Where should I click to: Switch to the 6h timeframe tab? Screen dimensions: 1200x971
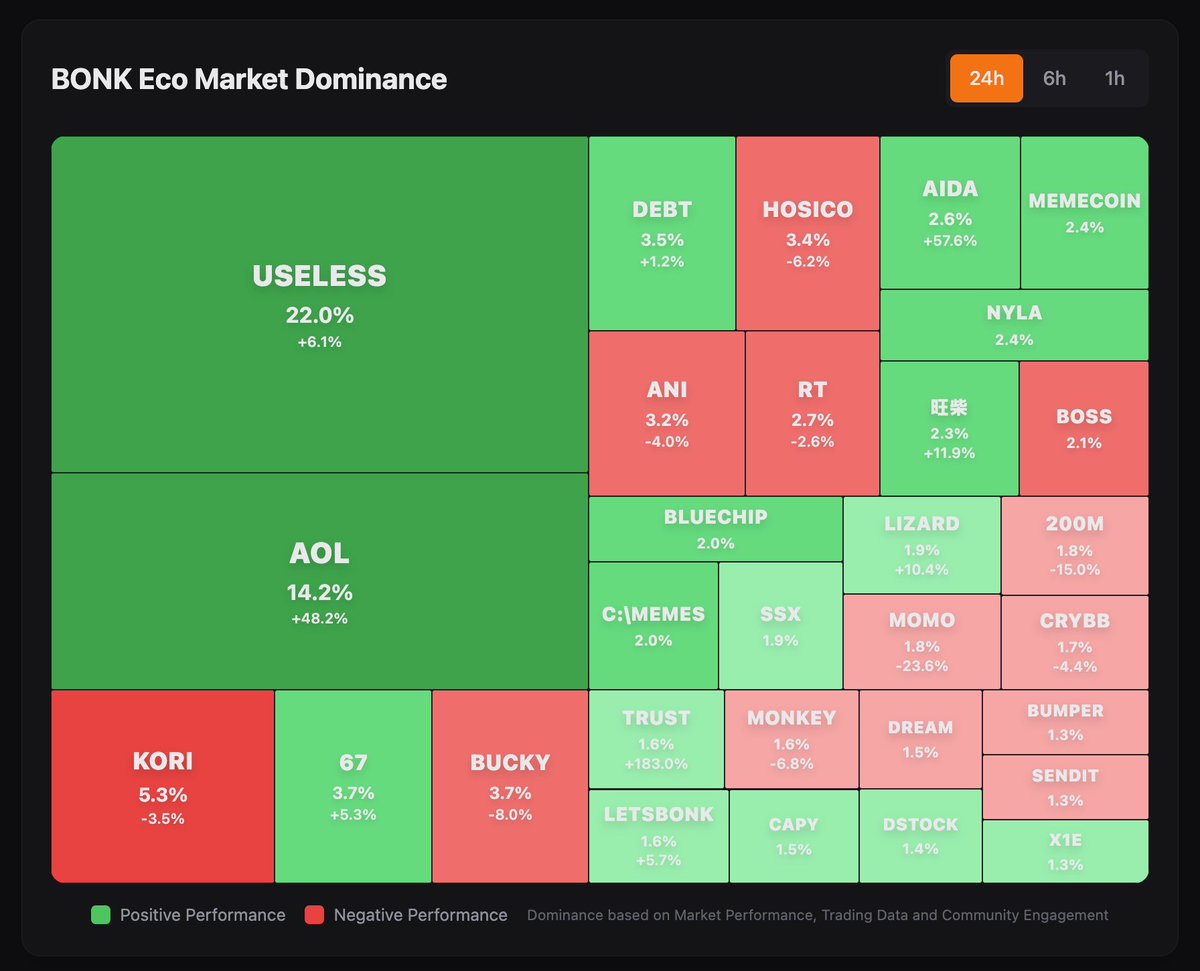[1055, 78]
